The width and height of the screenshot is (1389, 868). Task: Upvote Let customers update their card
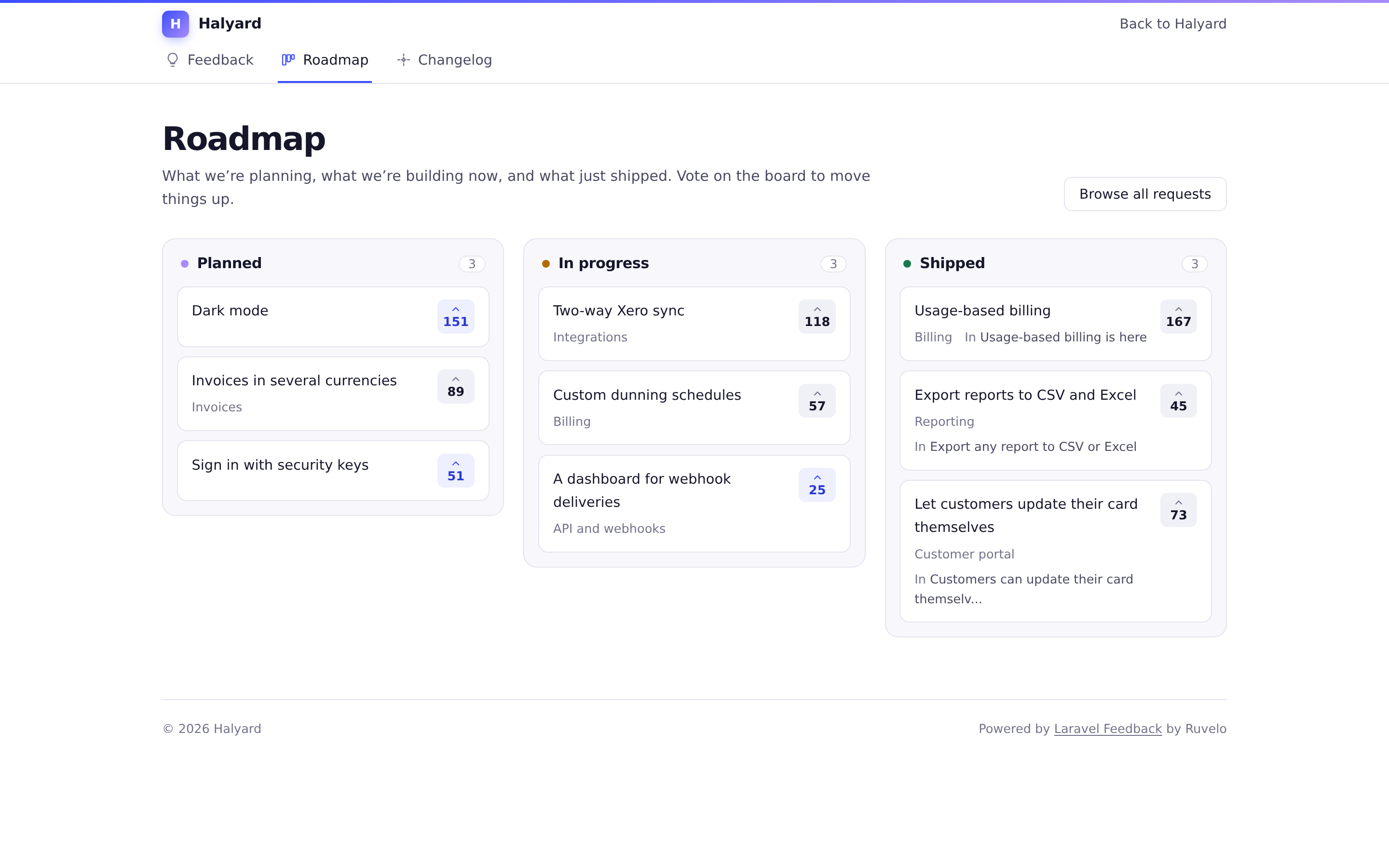pyautogui.click(x=1178, y=510)
